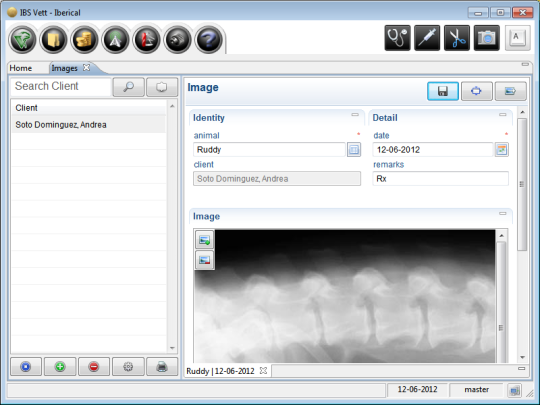Click the white 'A' text button
Viewport: 540px width, 405px height.
click(518, 38)
